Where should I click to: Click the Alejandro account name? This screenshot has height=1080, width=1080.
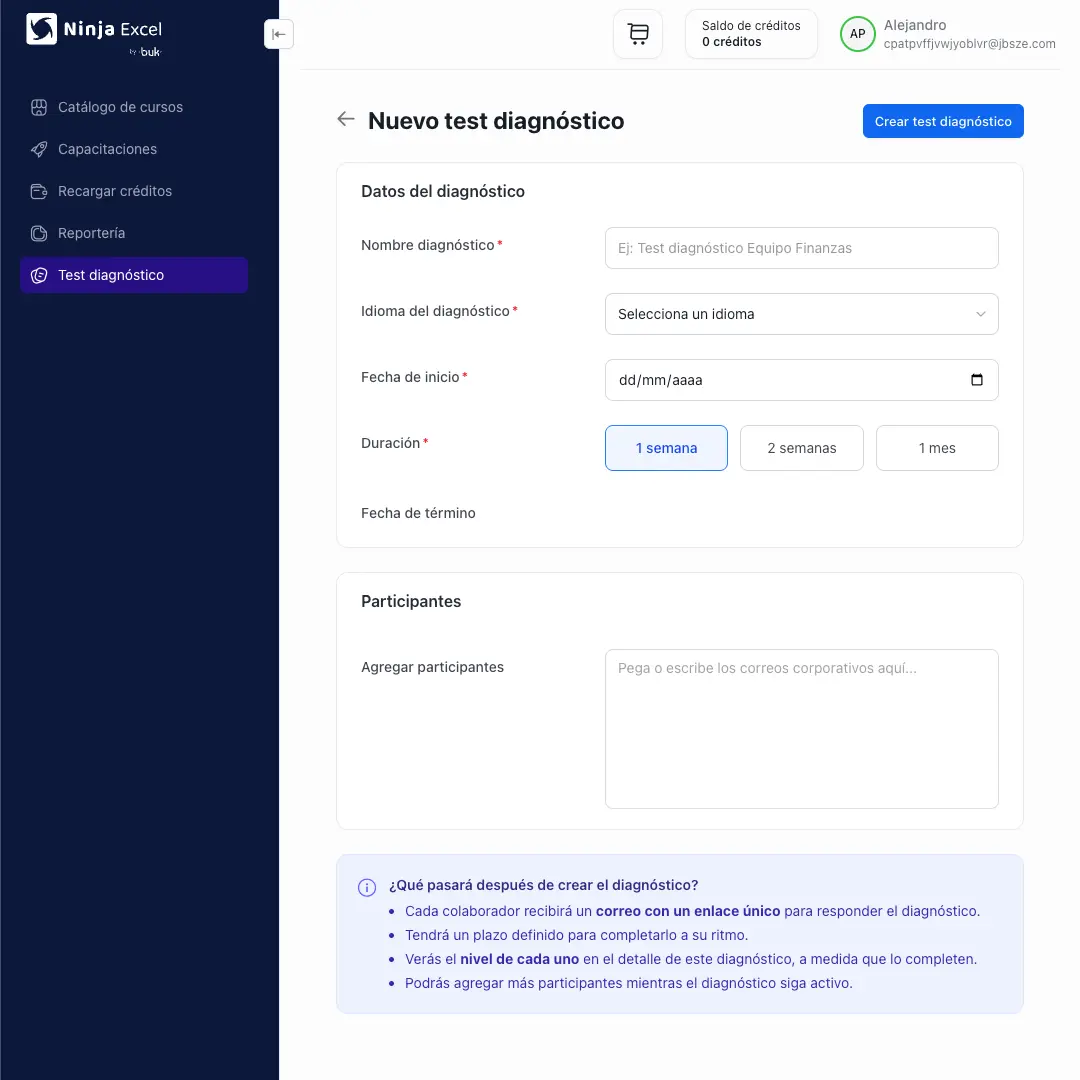(x=915, y=25)
